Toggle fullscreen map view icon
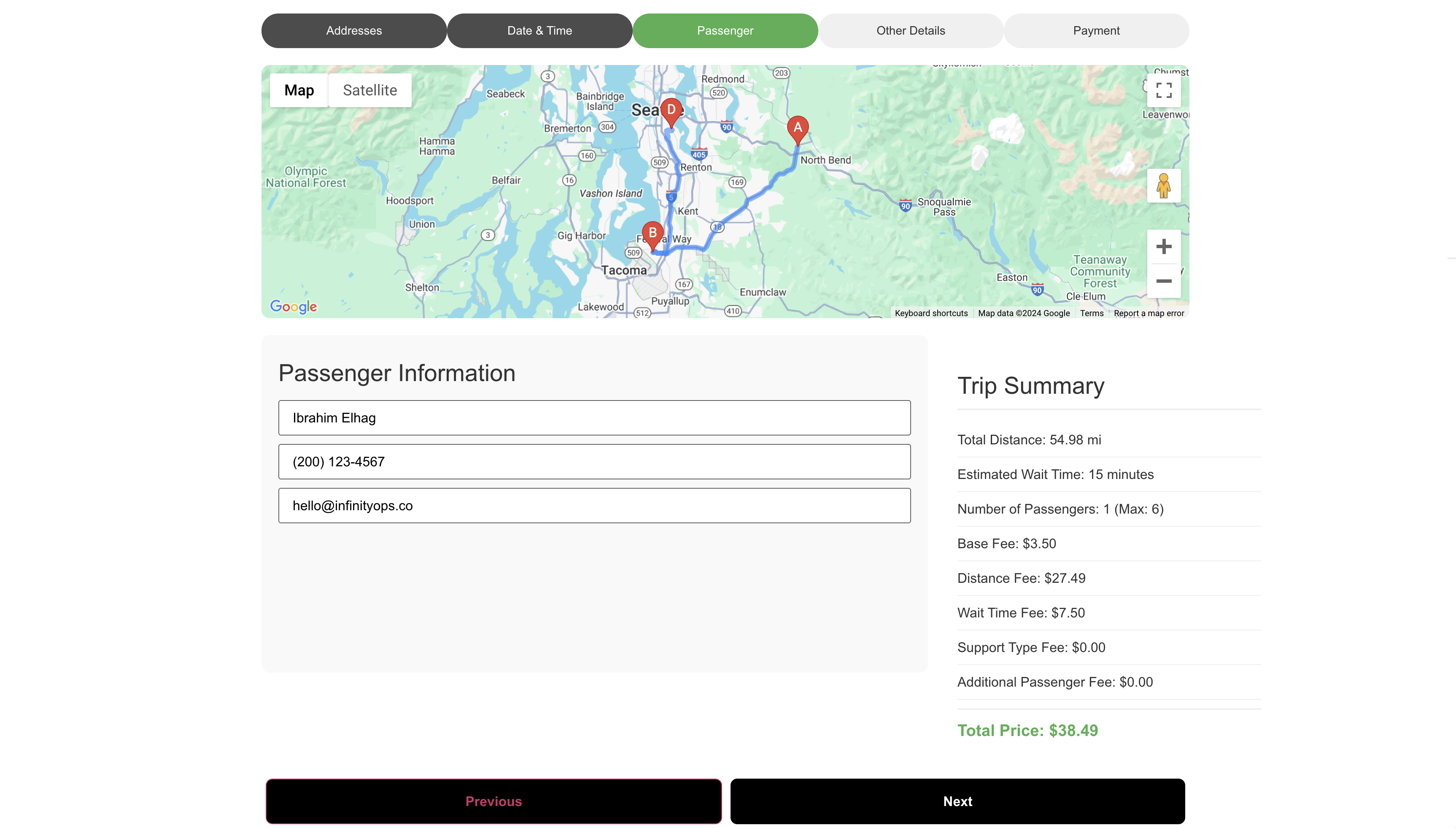Image resolution: width=1456 pixels, height=828 pixels. click(1163, 90)
